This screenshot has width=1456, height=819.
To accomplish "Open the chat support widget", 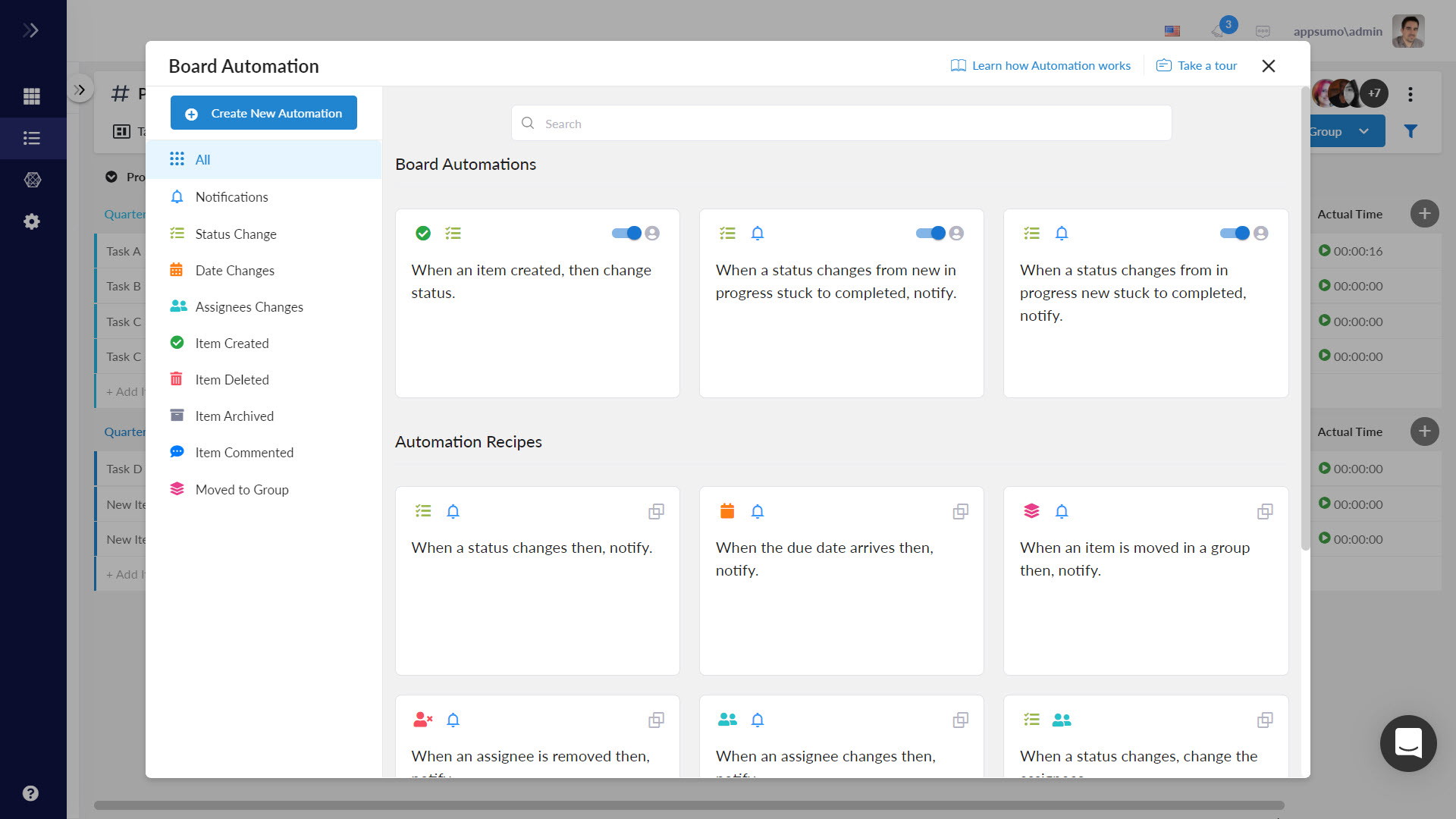I will click(x=1408, y=743).
